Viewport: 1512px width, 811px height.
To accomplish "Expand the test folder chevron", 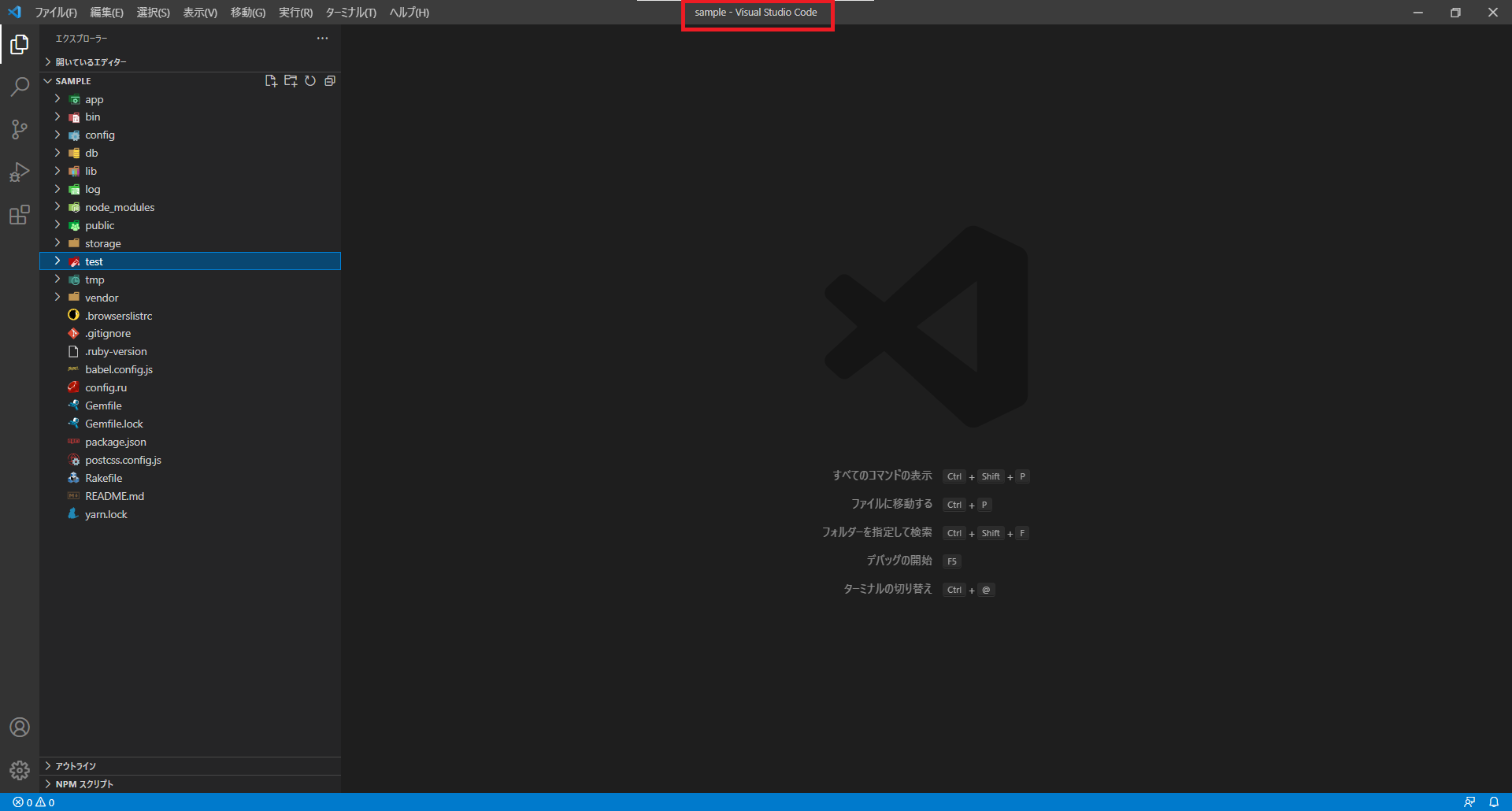I will [x=57, y=261].
